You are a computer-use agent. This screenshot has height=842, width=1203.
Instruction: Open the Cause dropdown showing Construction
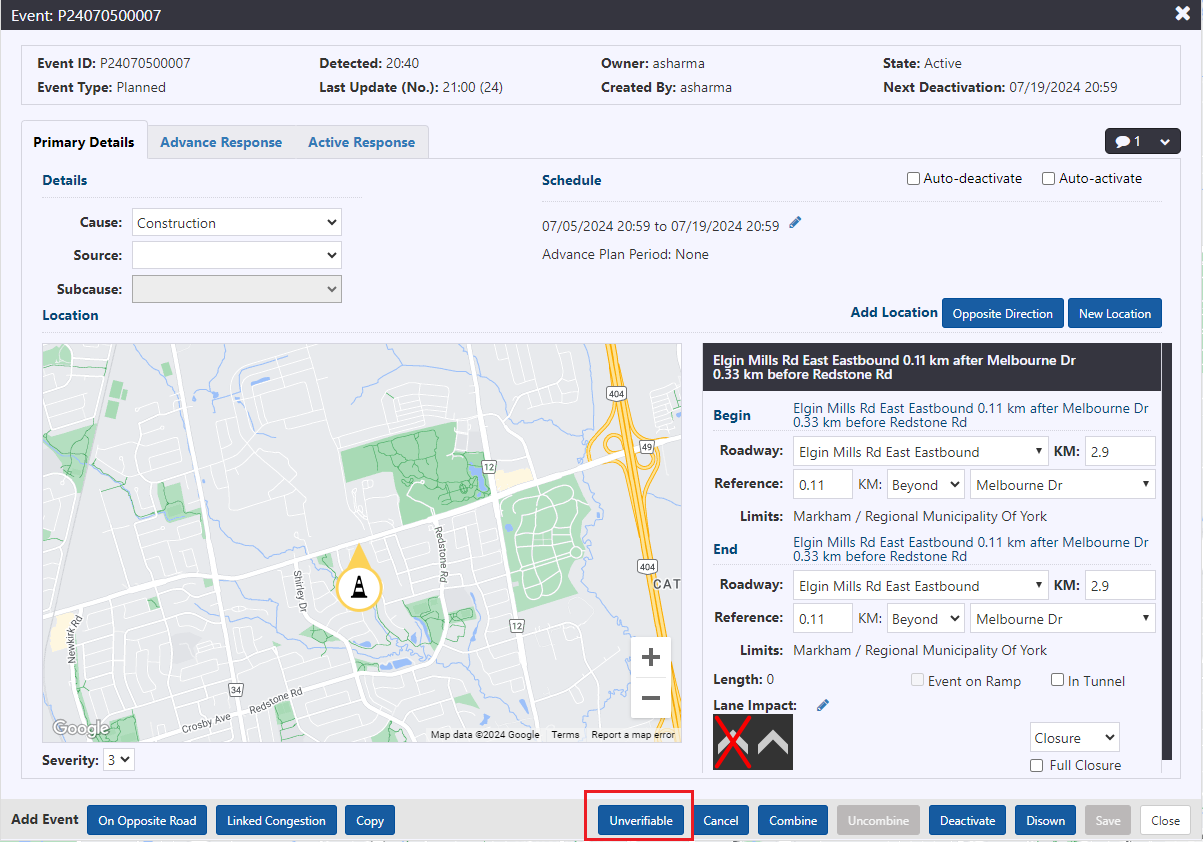[x=237, y=223]
